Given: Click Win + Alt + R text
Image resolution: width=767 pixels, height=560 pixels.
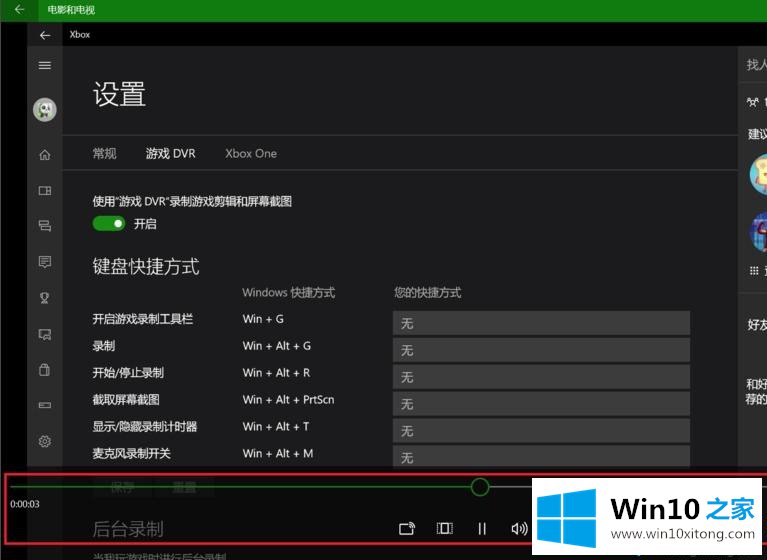Looking at the screenshot, I should [x=276, y=373].
